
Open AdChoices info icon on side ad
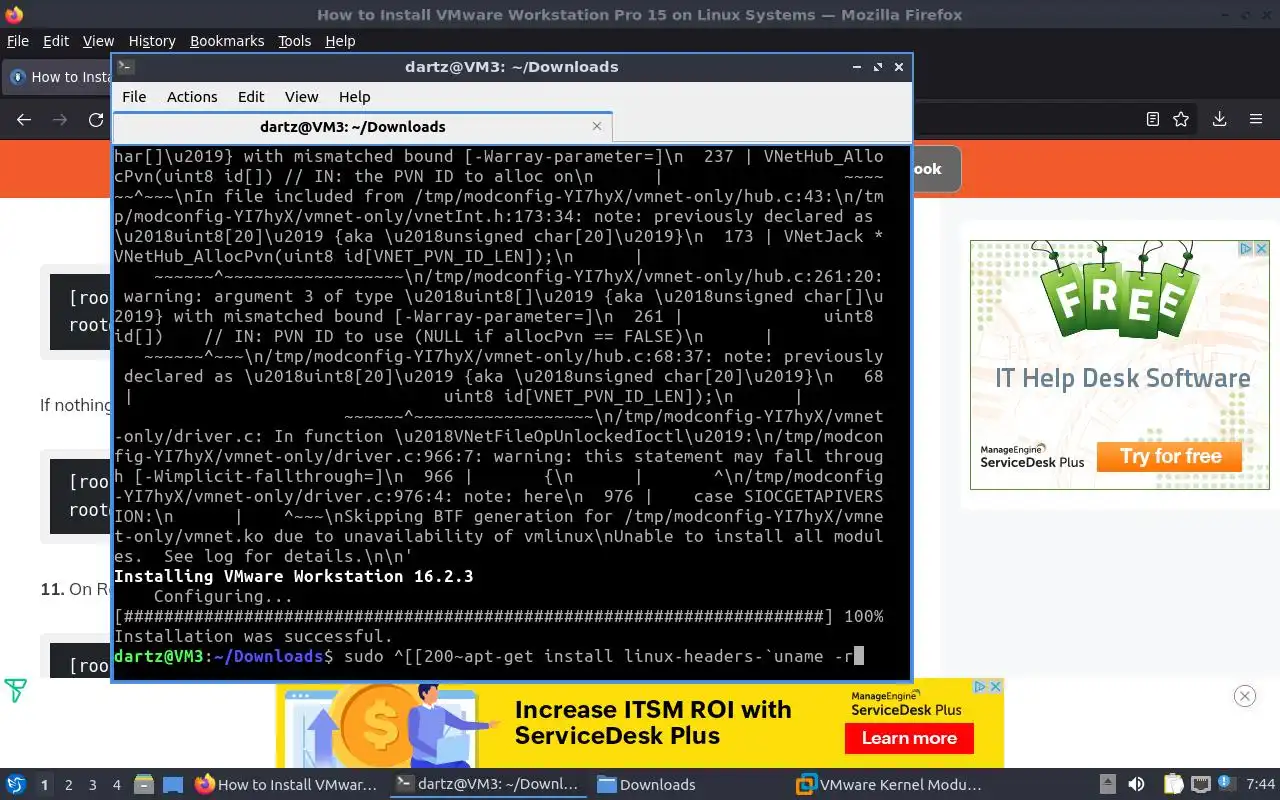(1247, 248)
